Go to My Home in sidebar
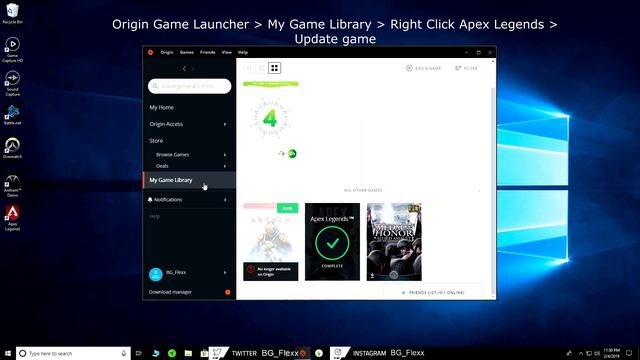The image size is (640, 360). (162, 107)
